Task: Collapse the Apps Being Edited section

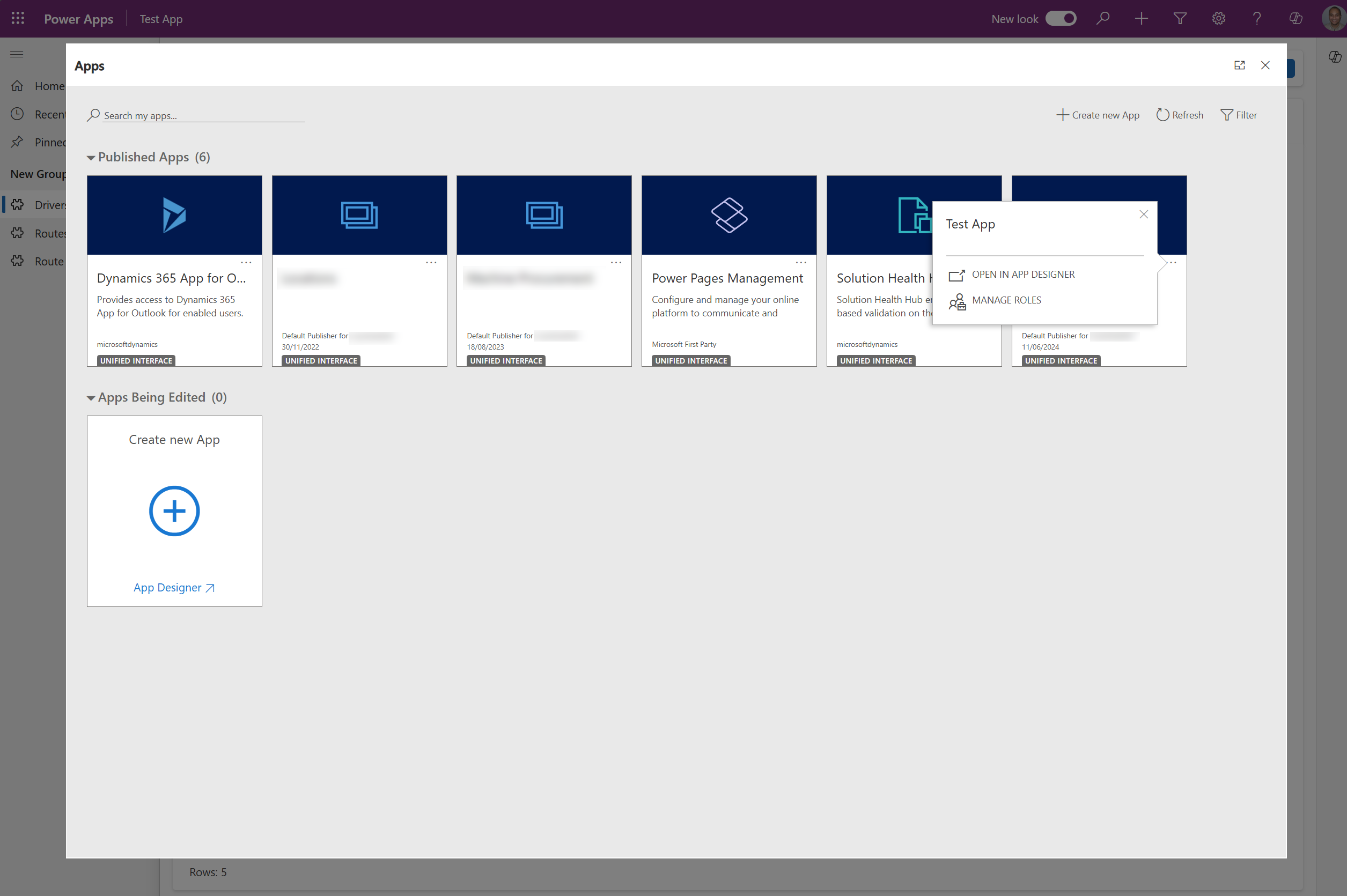Action: click(x=92, y=397)
